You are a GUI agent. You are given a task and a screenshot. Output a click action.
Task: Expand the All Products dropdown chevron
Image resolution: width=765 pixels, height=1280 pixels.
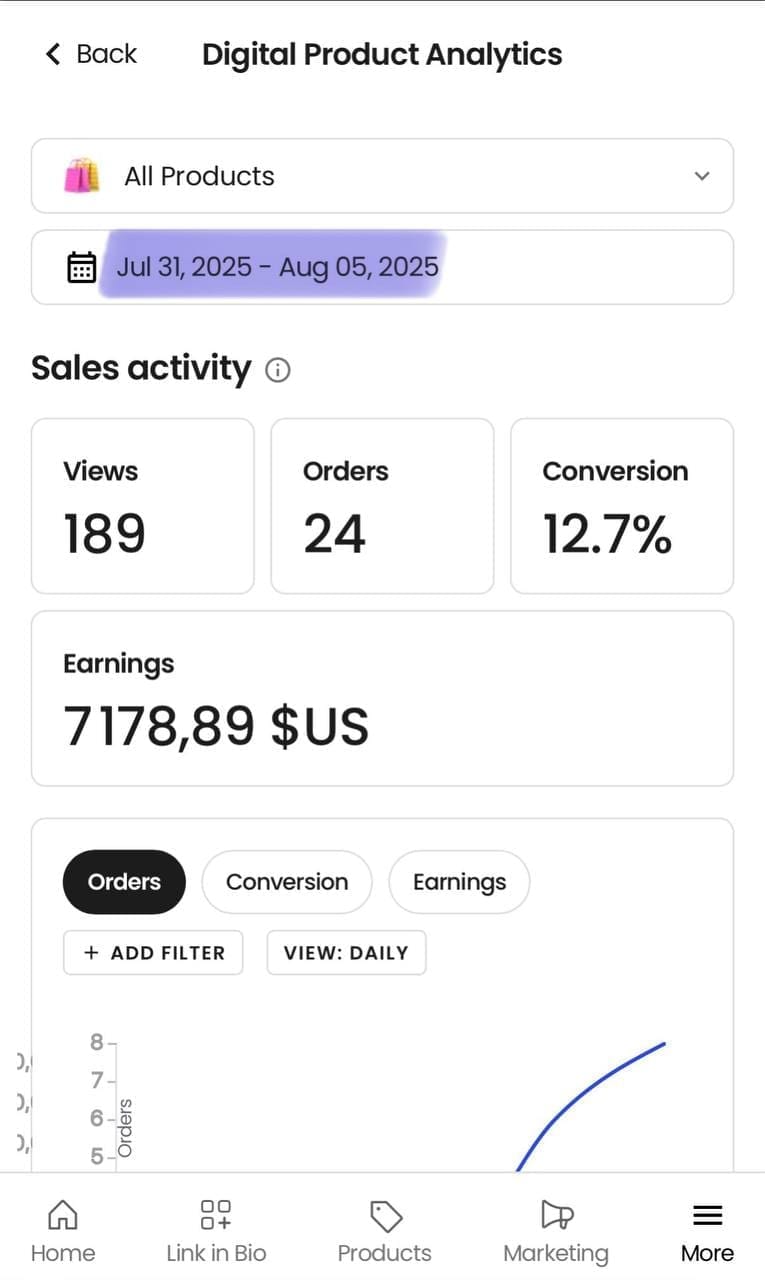click(x=702, y=176)
